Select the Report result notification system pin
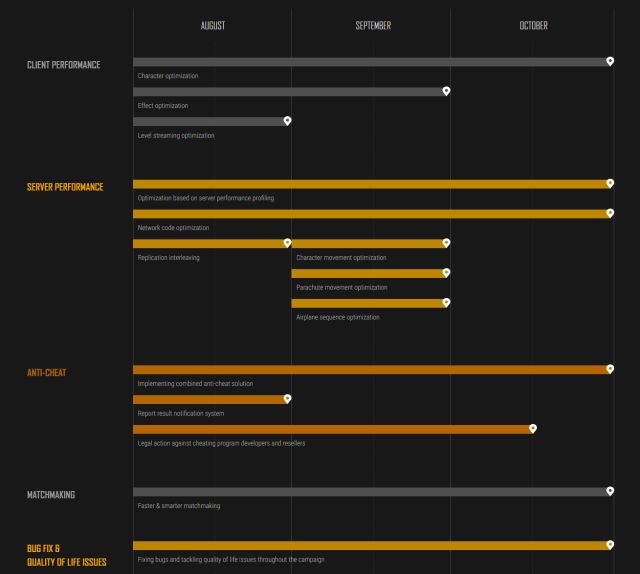640x574 pixels. [287, 399]
